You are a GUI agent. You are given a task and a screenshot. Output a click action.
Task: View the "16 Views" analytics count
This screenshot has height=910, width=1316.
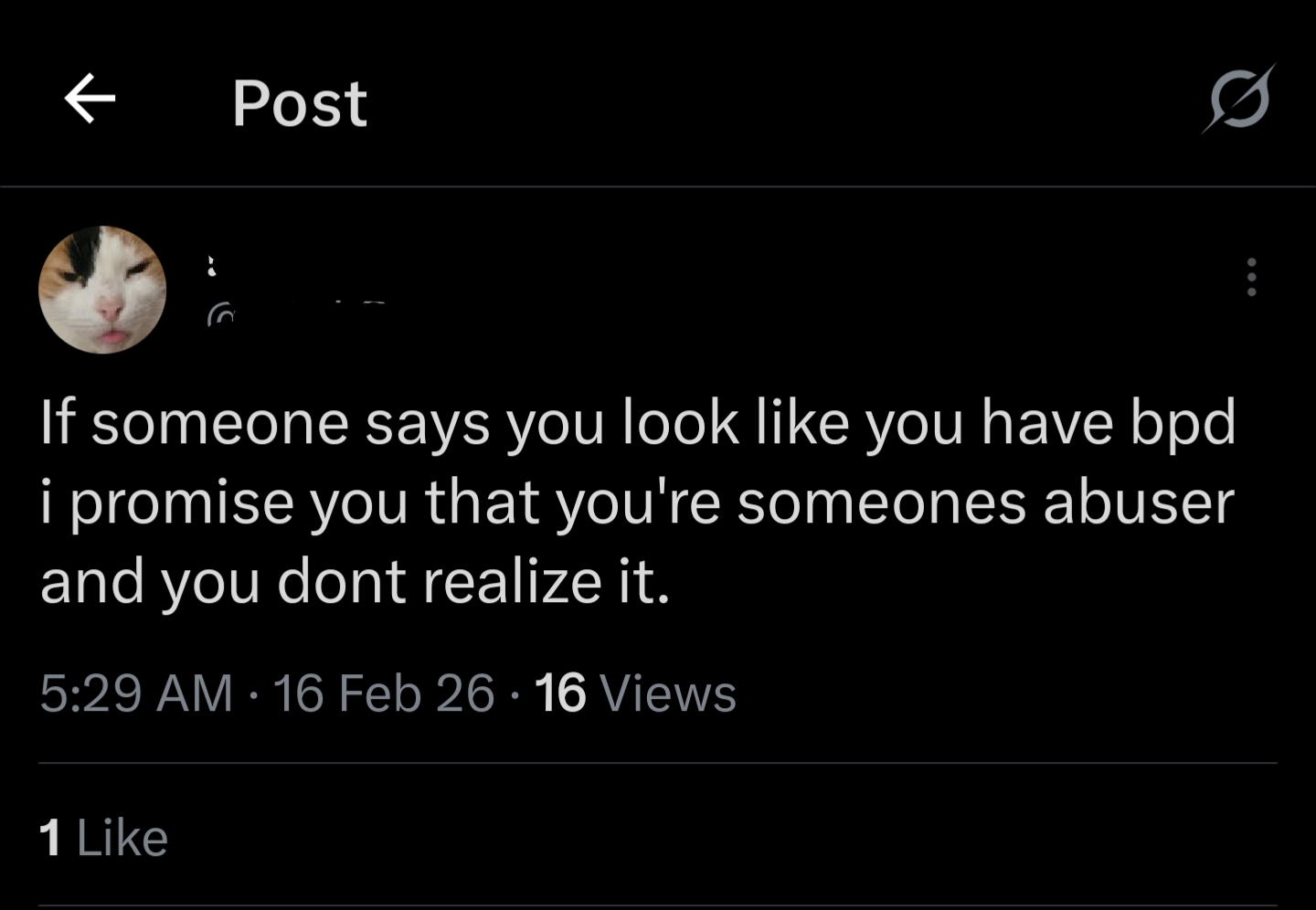pyautogui.click(x=635, y=693)
